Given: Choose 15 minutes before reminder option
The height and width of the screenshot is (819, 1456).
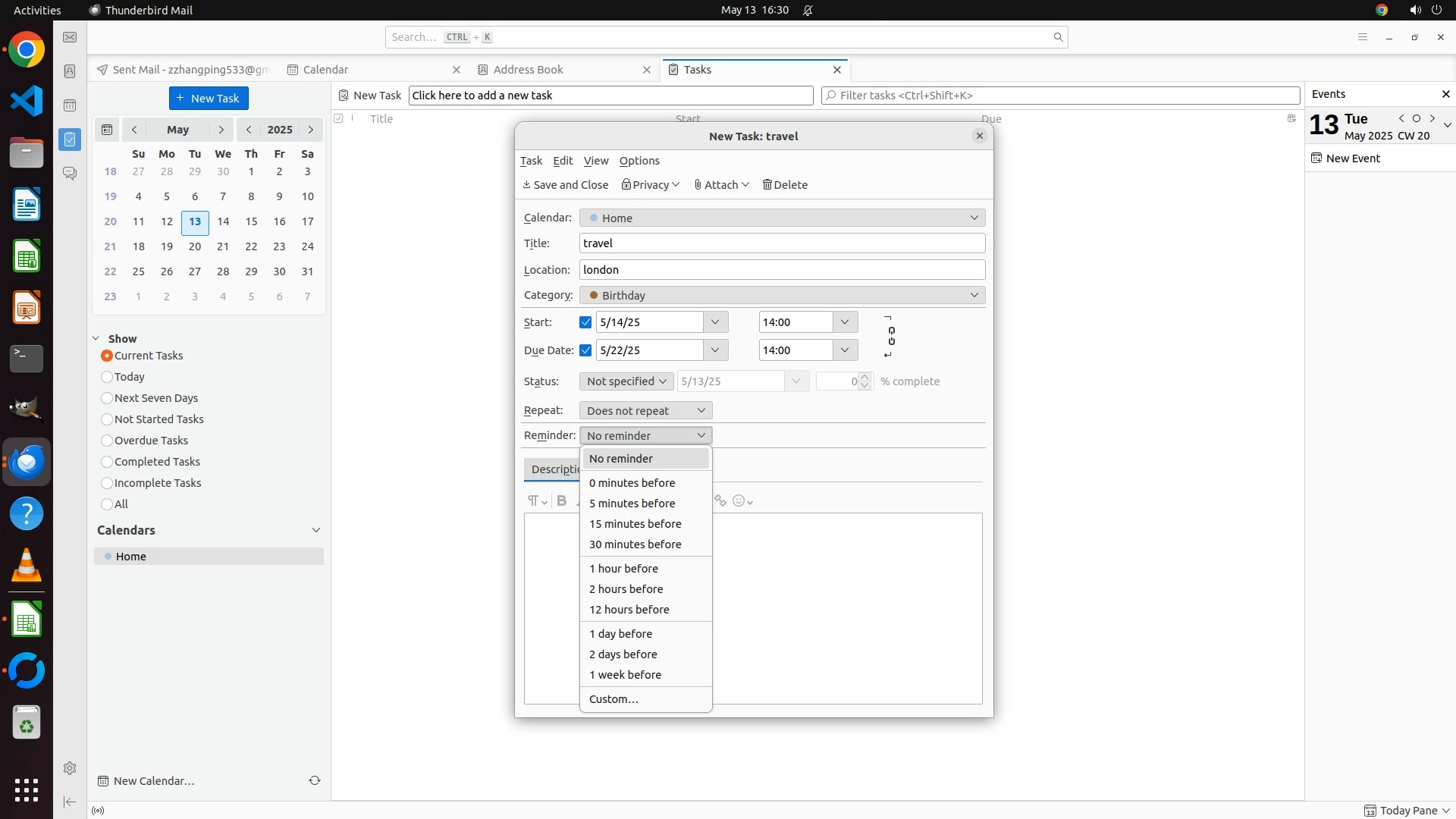Looking at the screenshot, I should pos(635,524).
